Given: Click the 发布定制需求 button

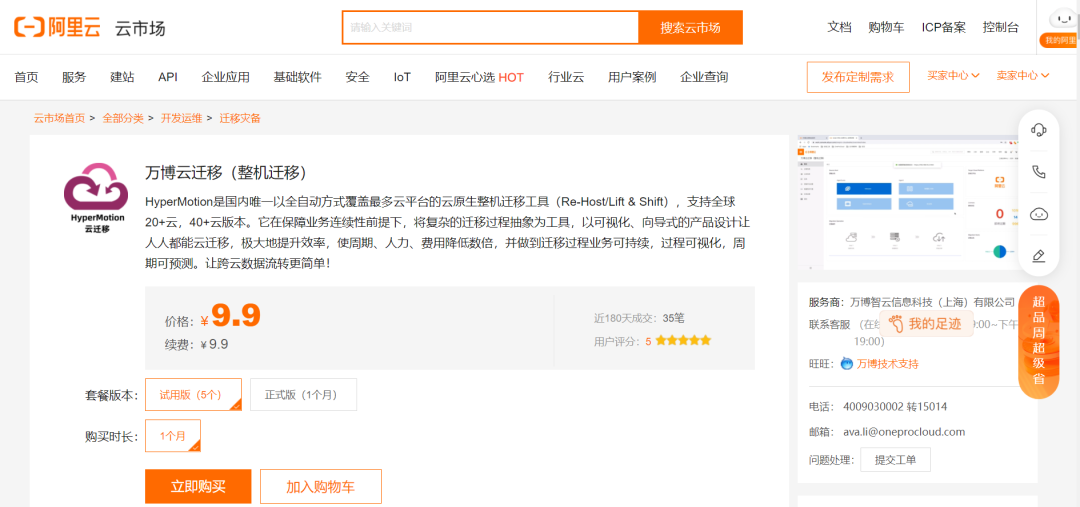Looking at the screenshot, I should [x=858, y=77].
